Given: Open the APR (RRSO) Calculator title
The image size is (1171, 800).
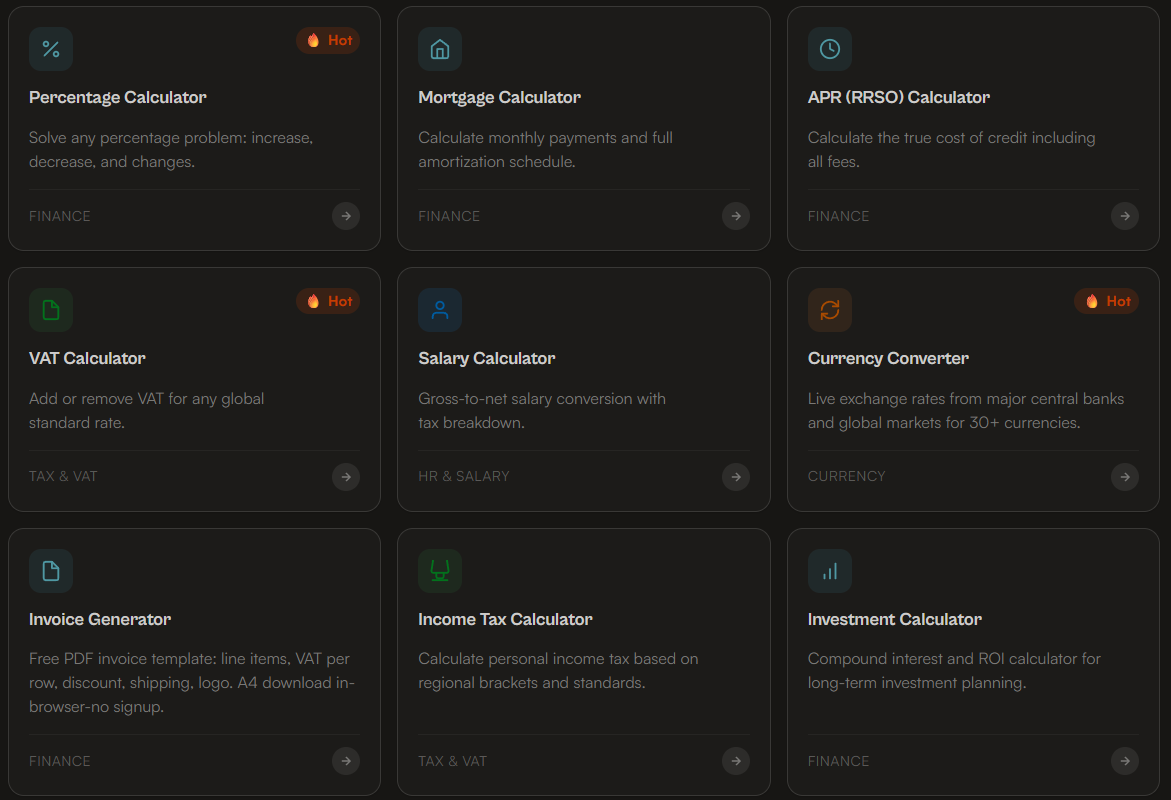Looking at the screenshot, I should [x=898, y=97].
